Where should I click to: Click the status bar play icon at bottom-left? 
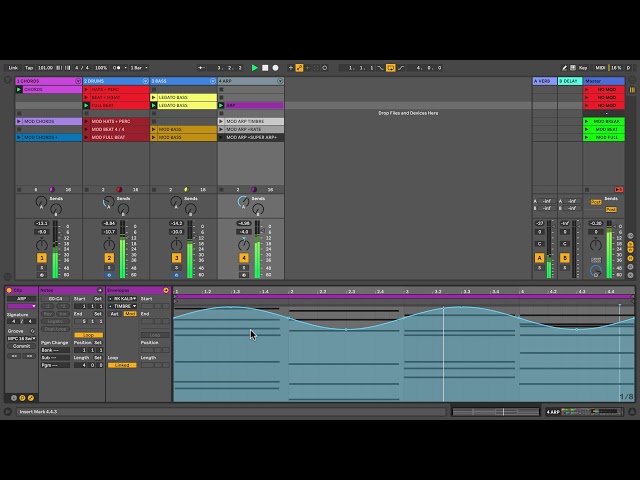pyautogui.click(x=8, y=412)
